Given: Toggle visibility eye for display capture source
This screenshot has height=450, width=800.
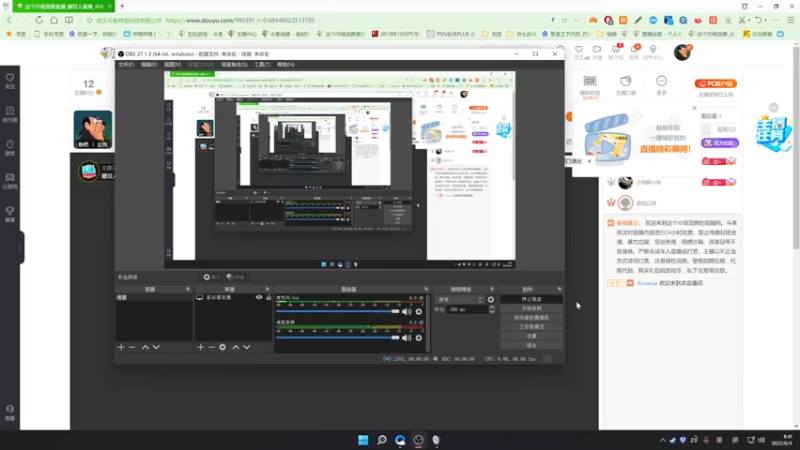Looking at the screenshot, I should [x=259, y=297].
